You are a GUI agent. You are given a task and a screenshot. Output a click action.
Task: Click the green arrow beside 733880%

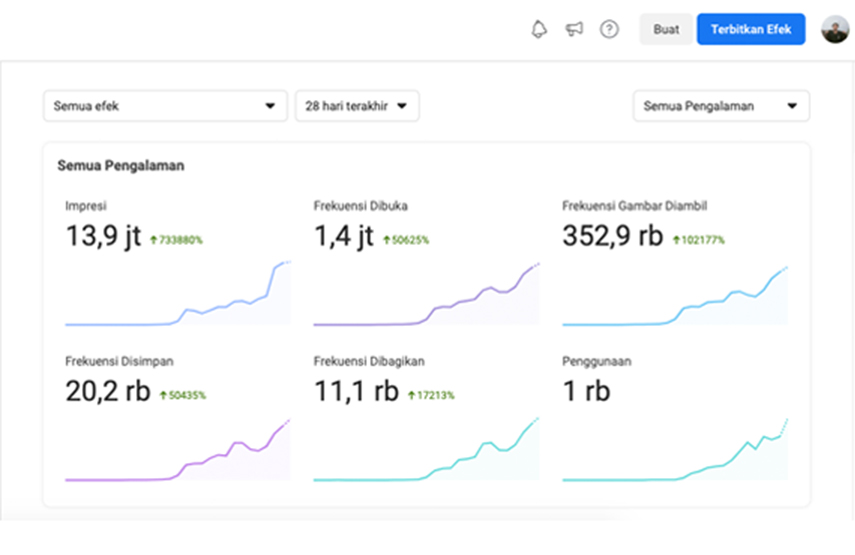(x=153, y=240)
